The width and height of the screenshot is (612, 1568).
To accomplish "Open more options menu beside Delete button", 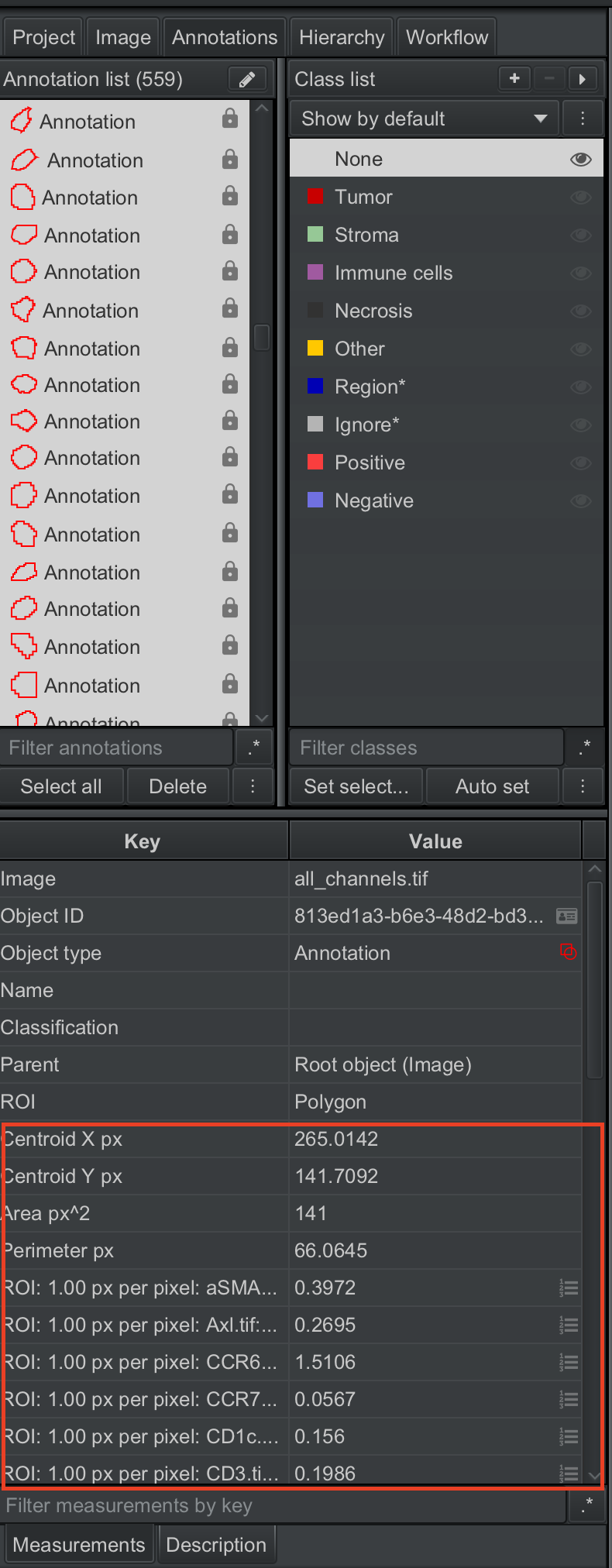I will coord(253,786).
